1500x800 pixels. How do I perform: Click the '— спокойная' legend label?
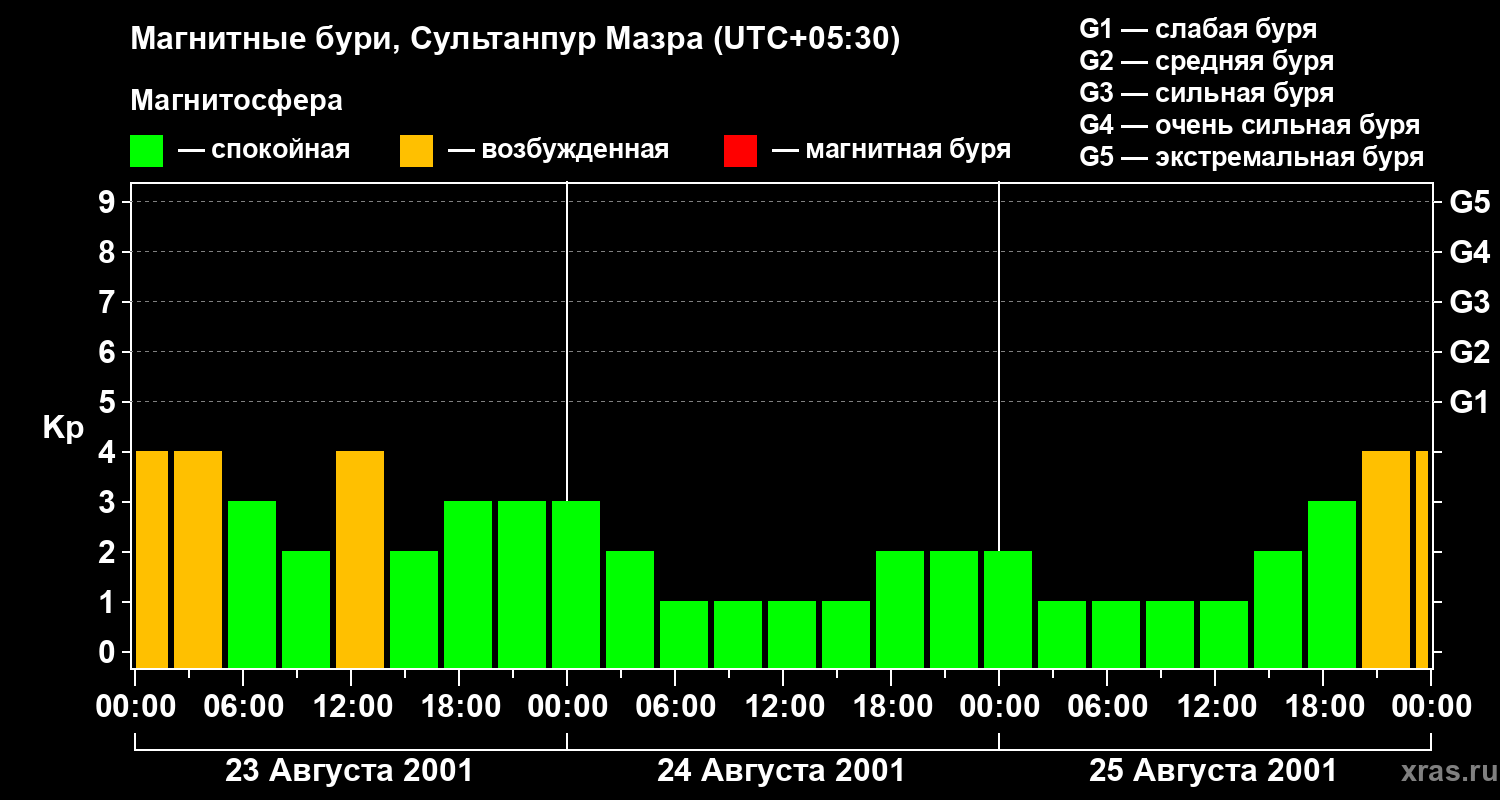coord(263,151)
